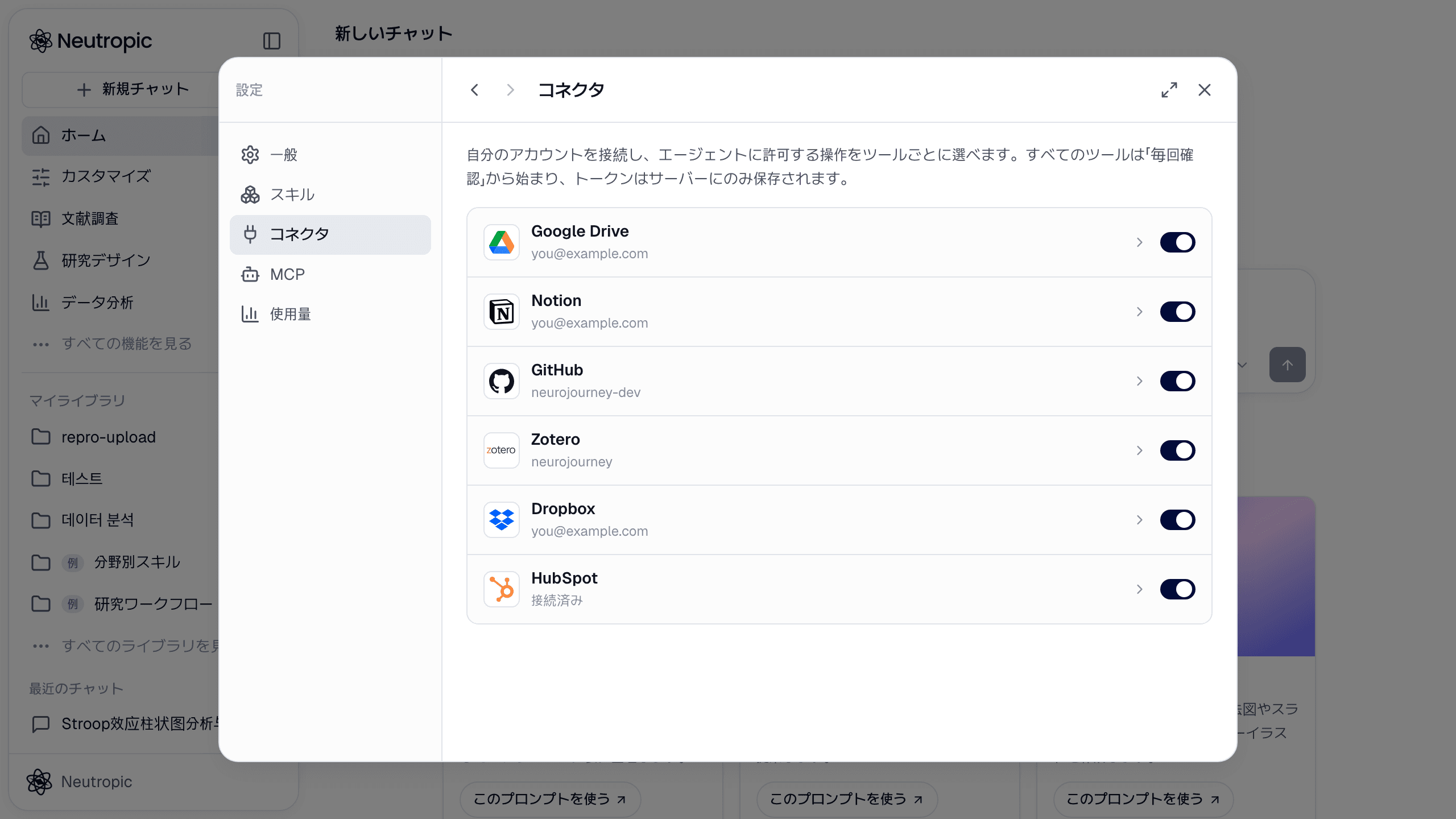This screenshot has width=1456, height=819.
Task: Select the コネクタ settings tab
Action: (330, 234)
